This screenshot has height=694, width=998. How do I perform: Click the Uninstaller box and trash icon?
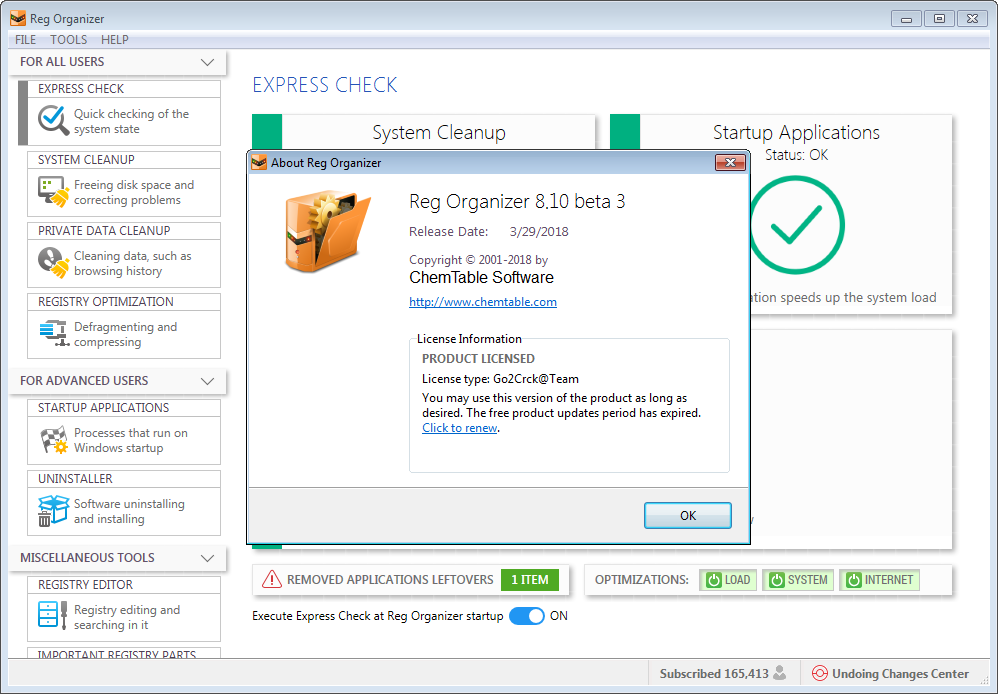coord(53,511)
